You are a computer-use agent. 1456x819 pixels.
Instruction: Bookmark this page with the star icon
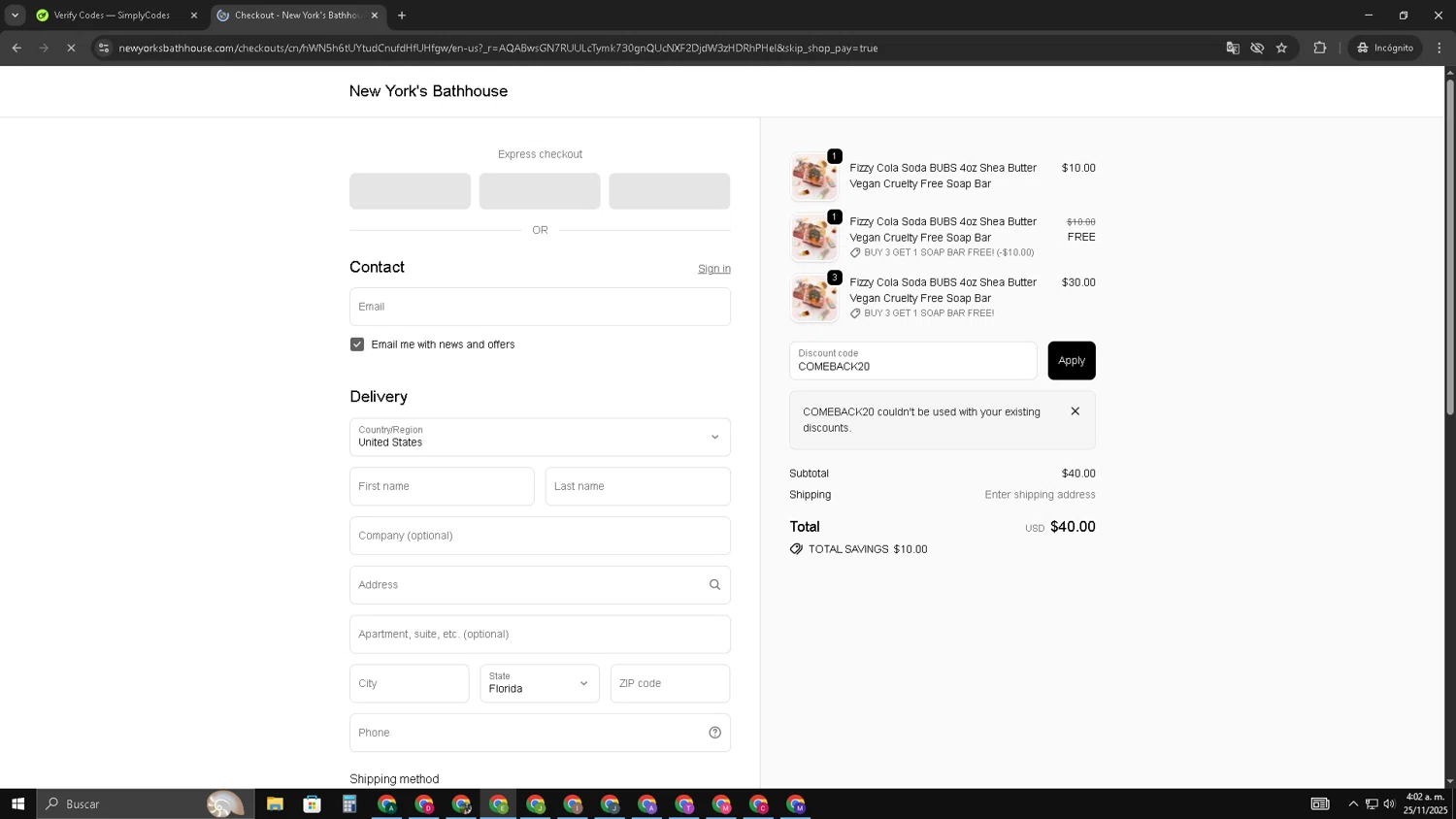[x=1281, y=48]
